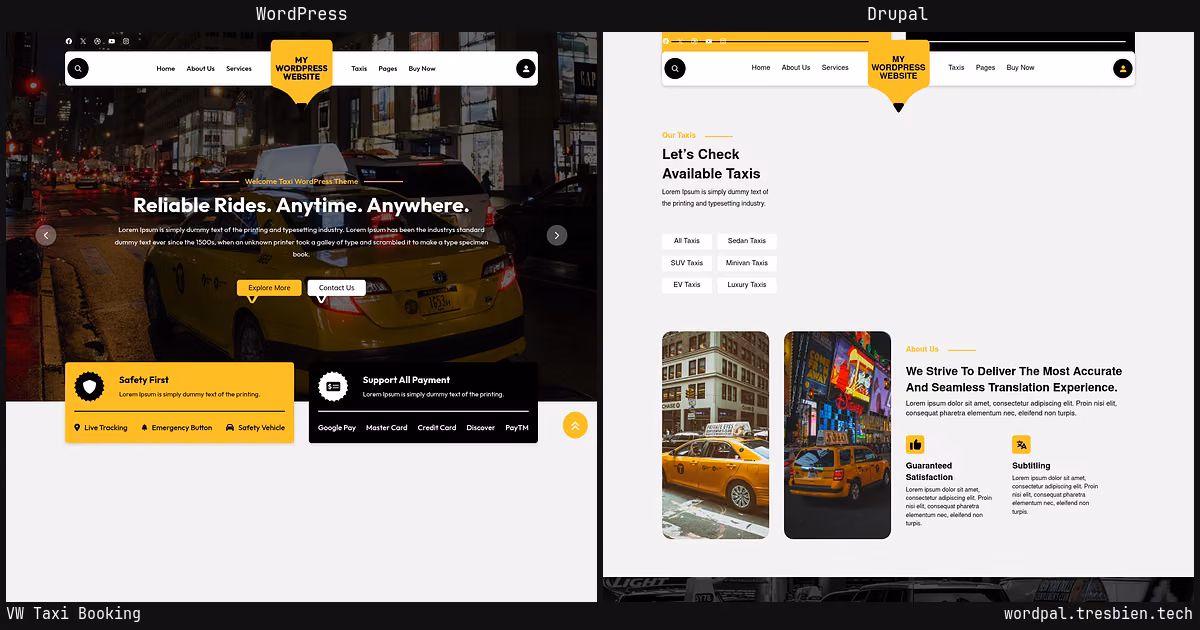Click 'Let's Check Available Taxis' heading
The image size is (1200, 630).
pos(711,164)
